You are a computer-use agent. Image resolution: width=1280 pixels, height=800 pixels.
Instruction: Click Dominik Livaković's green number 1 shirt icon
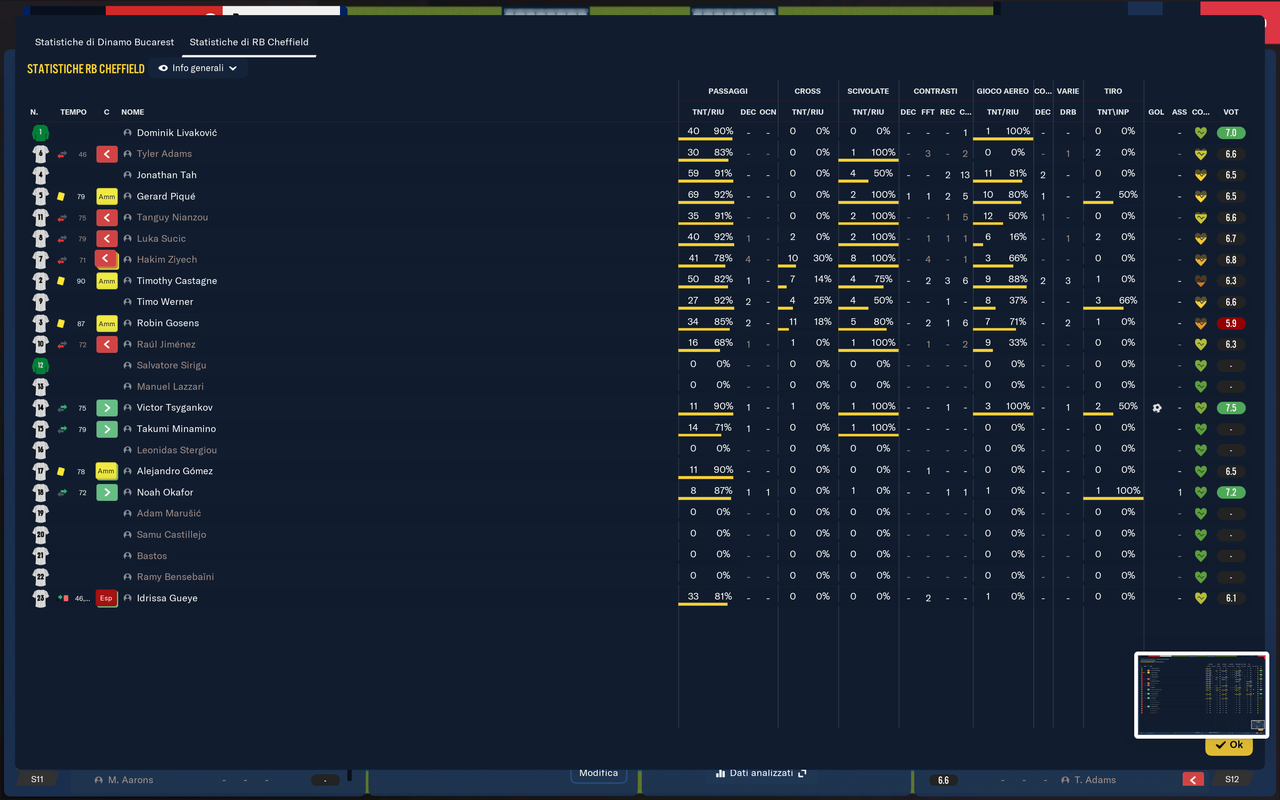[40, 133]
